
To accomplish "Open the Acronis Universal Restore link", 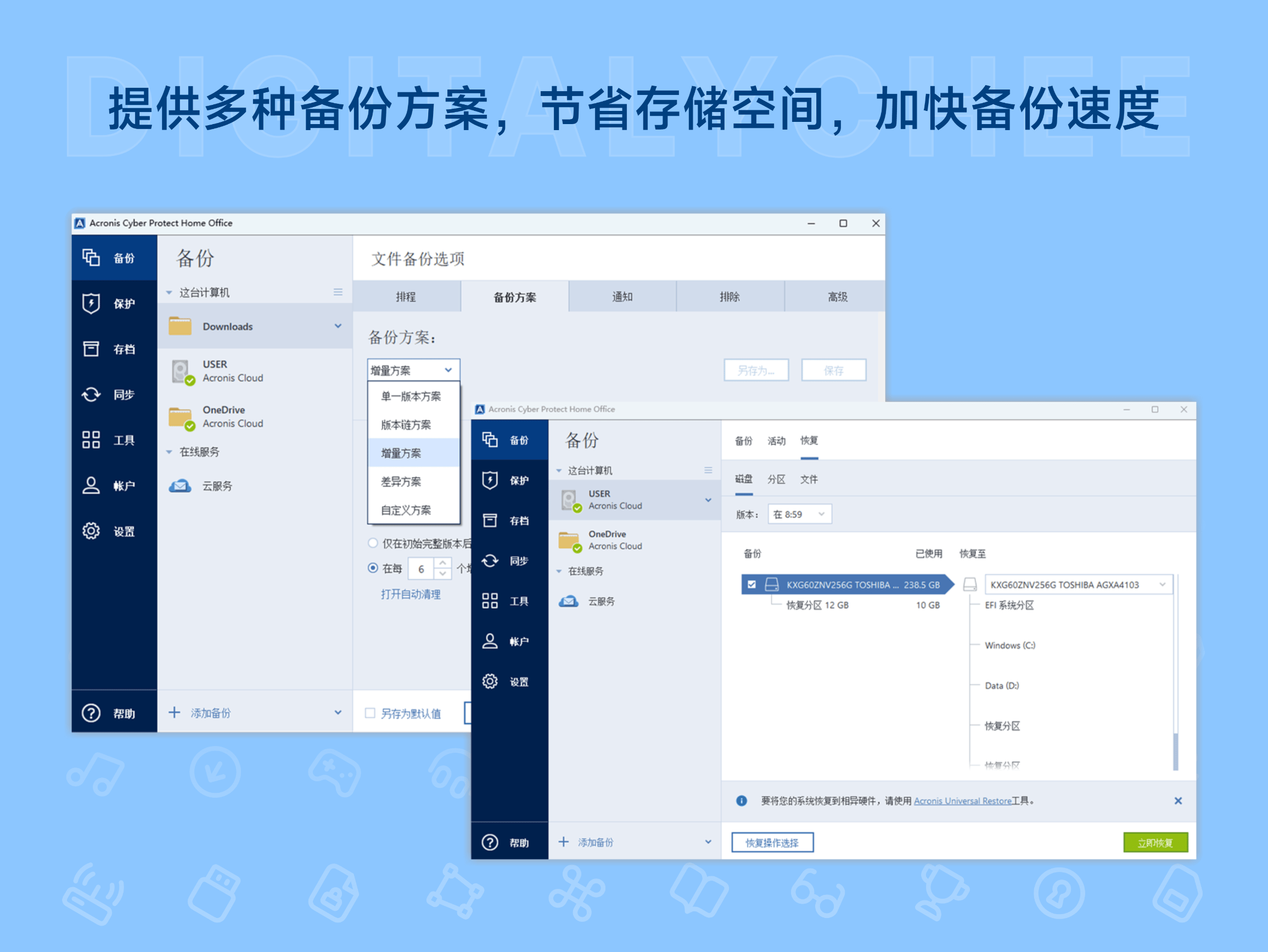I will click(x=963, y=800).
